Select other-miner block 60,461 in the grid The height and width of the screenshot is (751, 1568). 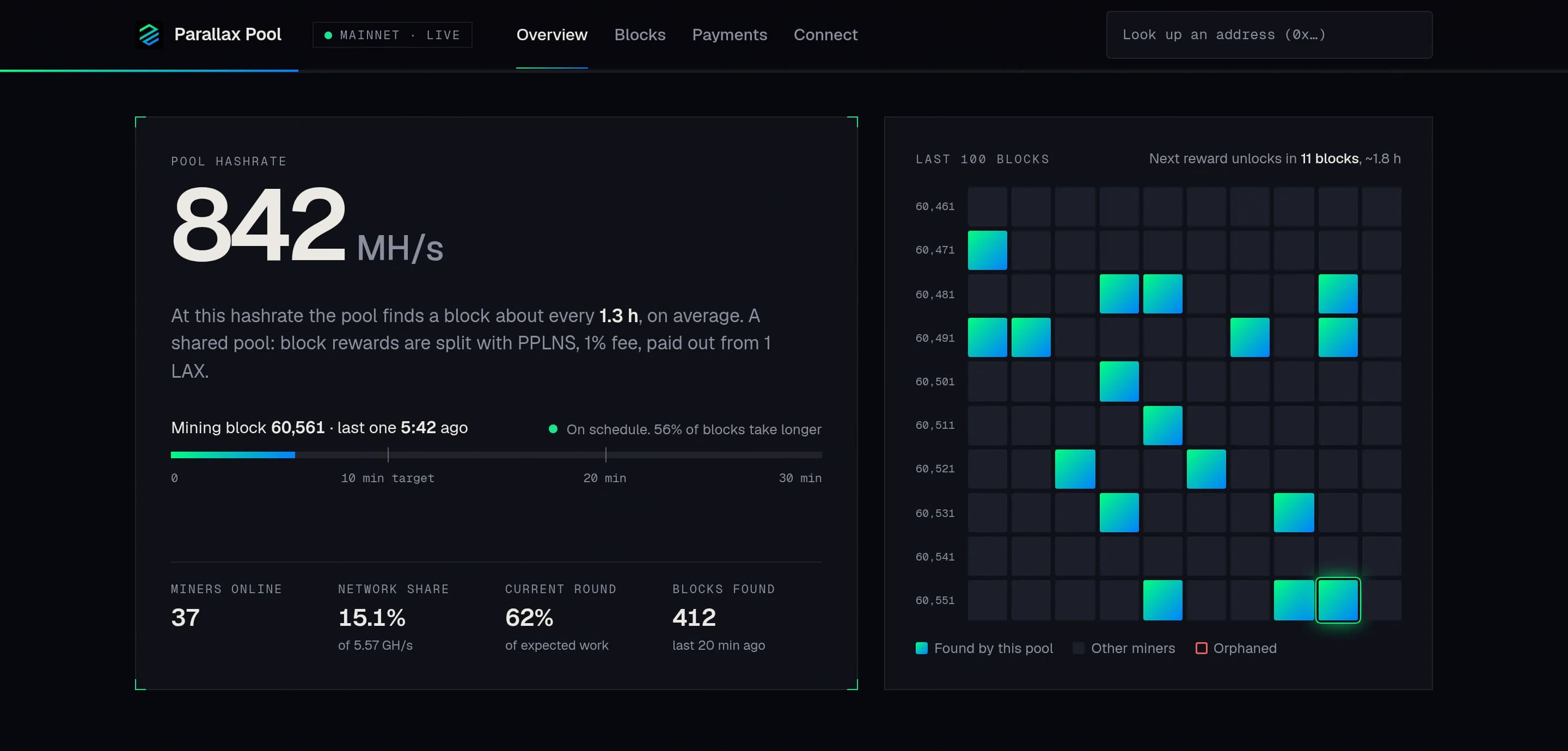(x=987, y=206)
